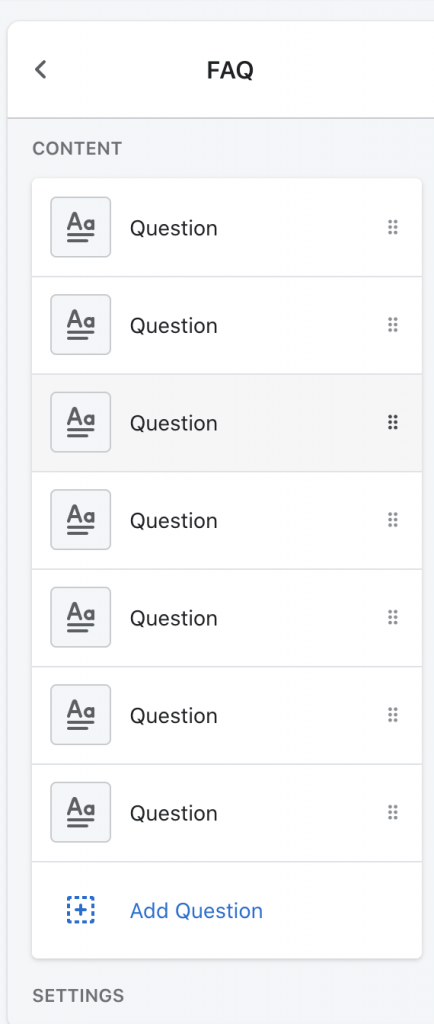Viewport: 434px width, 1024px height.
Task: Click the drag handle of the first Question
Action: 392,227
